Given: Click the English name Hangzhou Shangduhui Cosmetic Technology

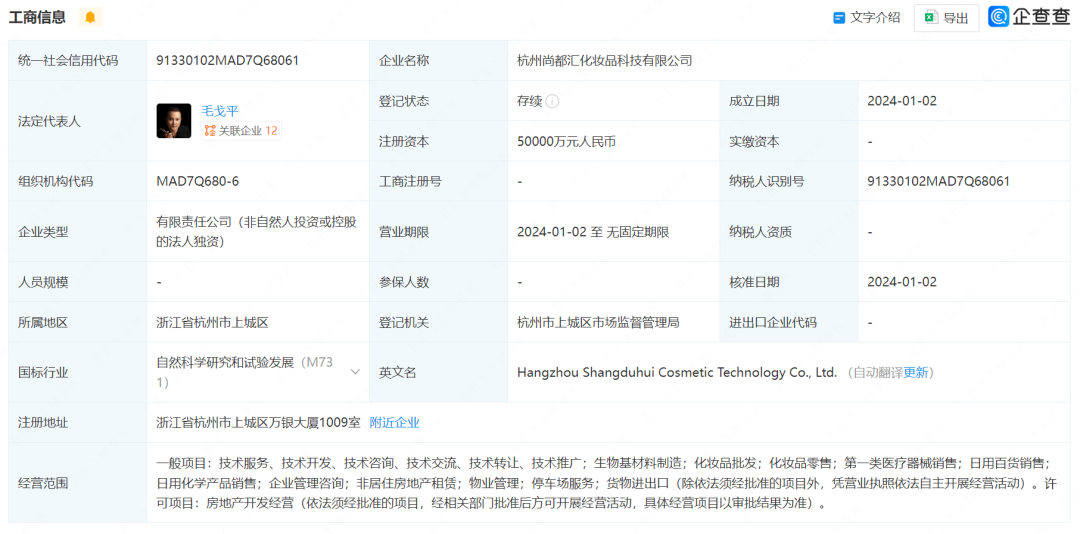Looking at the screenshot, I should [x=676, y=373].
